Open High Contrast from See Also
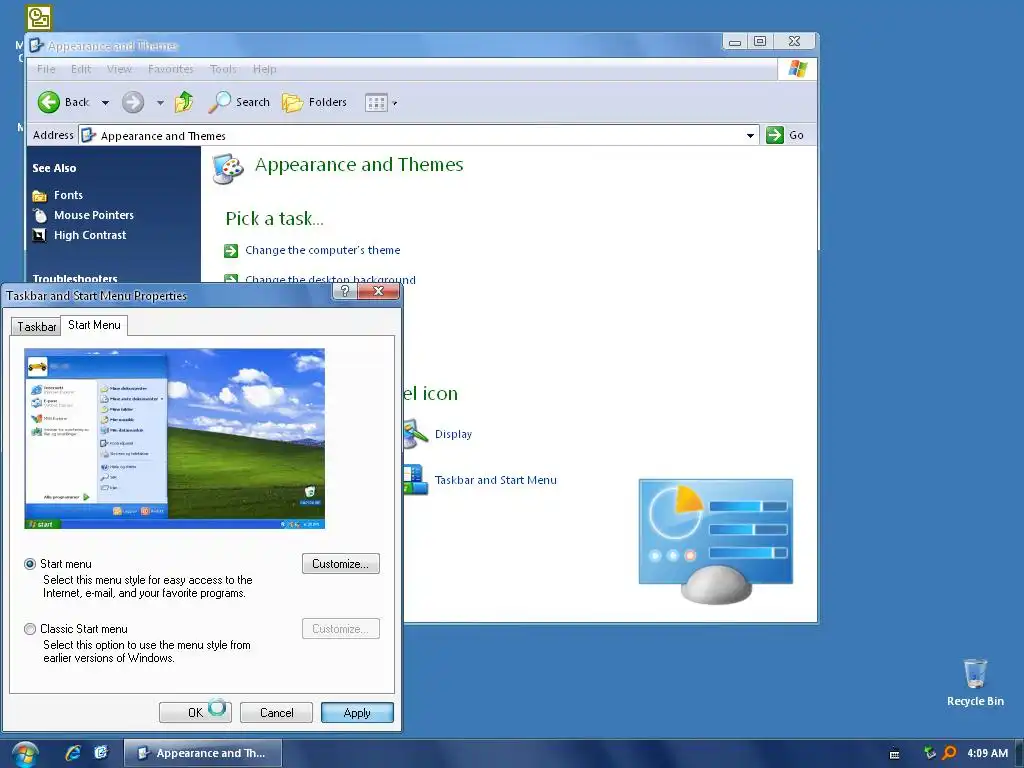This screenshot has width=1024, height=768. coord(89,235)
